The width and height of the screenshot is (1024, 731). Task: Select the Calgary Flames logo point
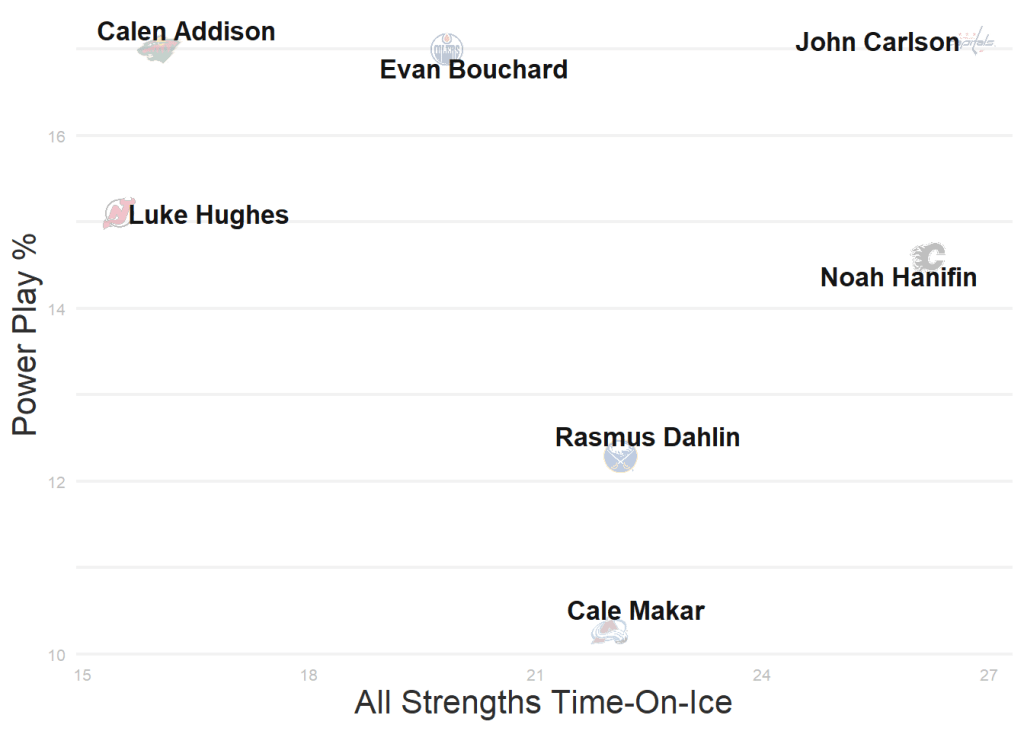[929, 256]
